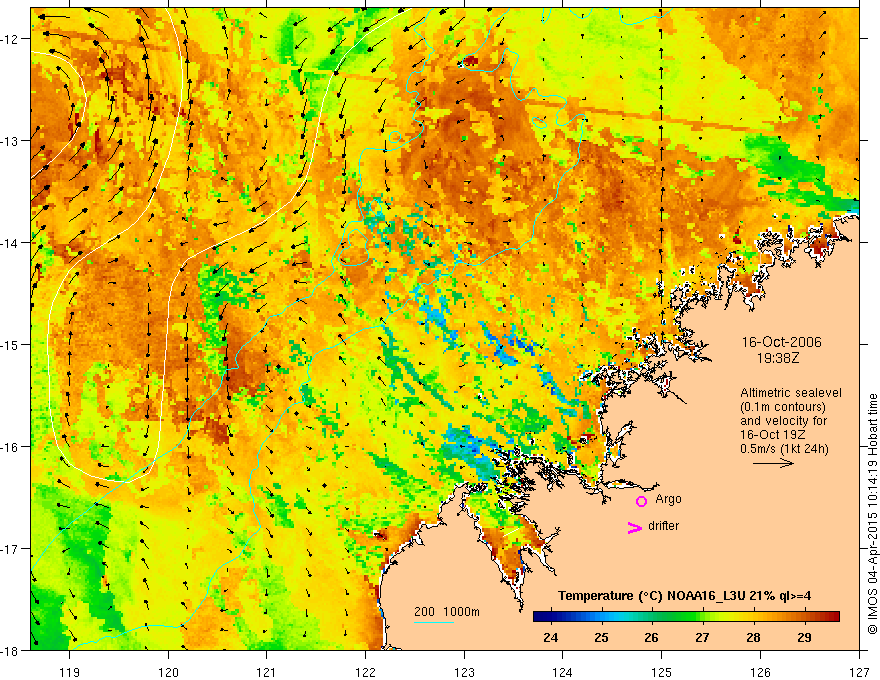Click the '200 1000m' depth contour label

pos(447,612)
